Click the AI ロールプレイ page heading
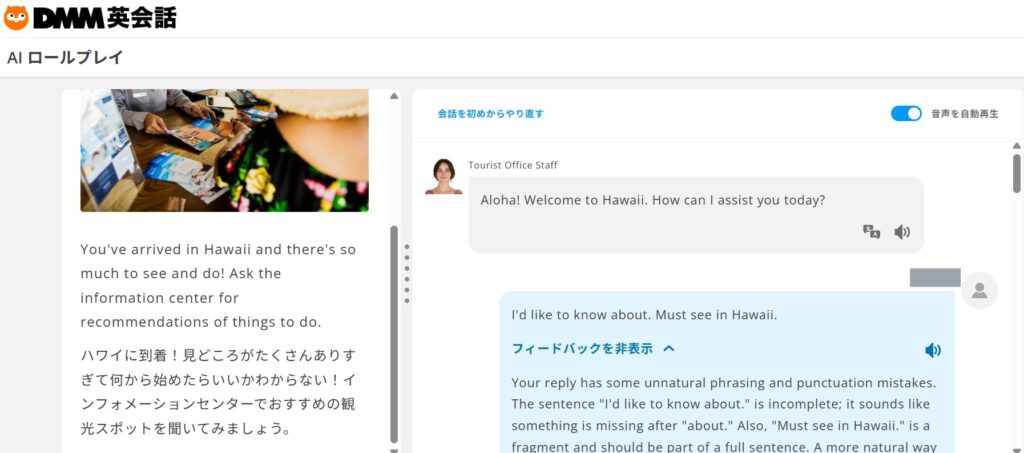The image size is (1024, 453). click(65, 57)
